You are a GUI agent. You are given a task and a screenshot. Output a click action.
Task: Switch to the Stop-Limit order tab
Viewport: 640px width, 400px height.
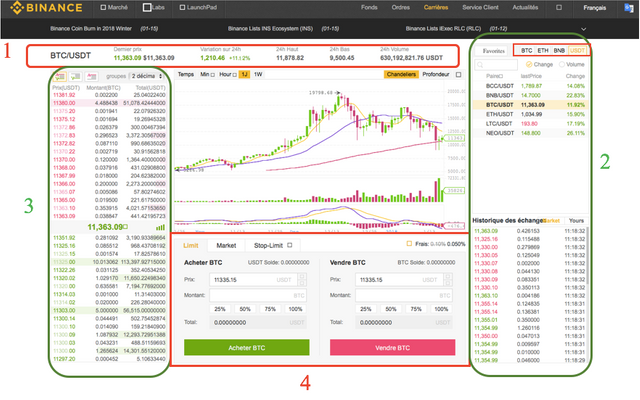click(x=273, y=245)
